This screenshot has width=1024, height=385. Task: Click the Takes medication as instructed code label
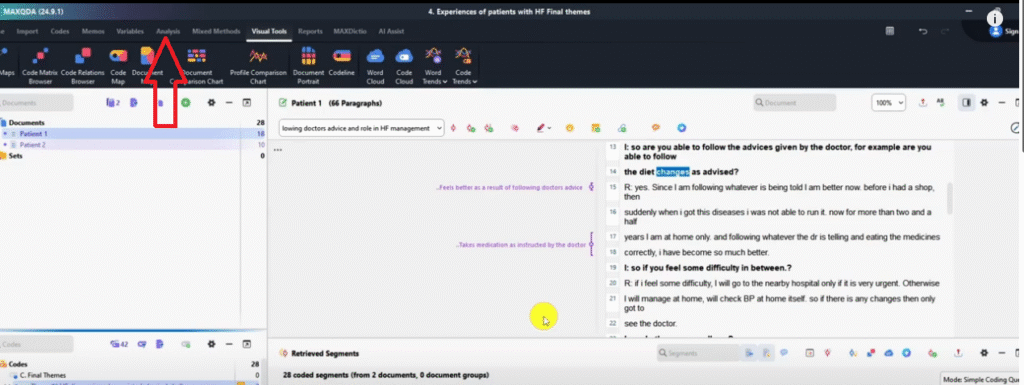point(521,245)
